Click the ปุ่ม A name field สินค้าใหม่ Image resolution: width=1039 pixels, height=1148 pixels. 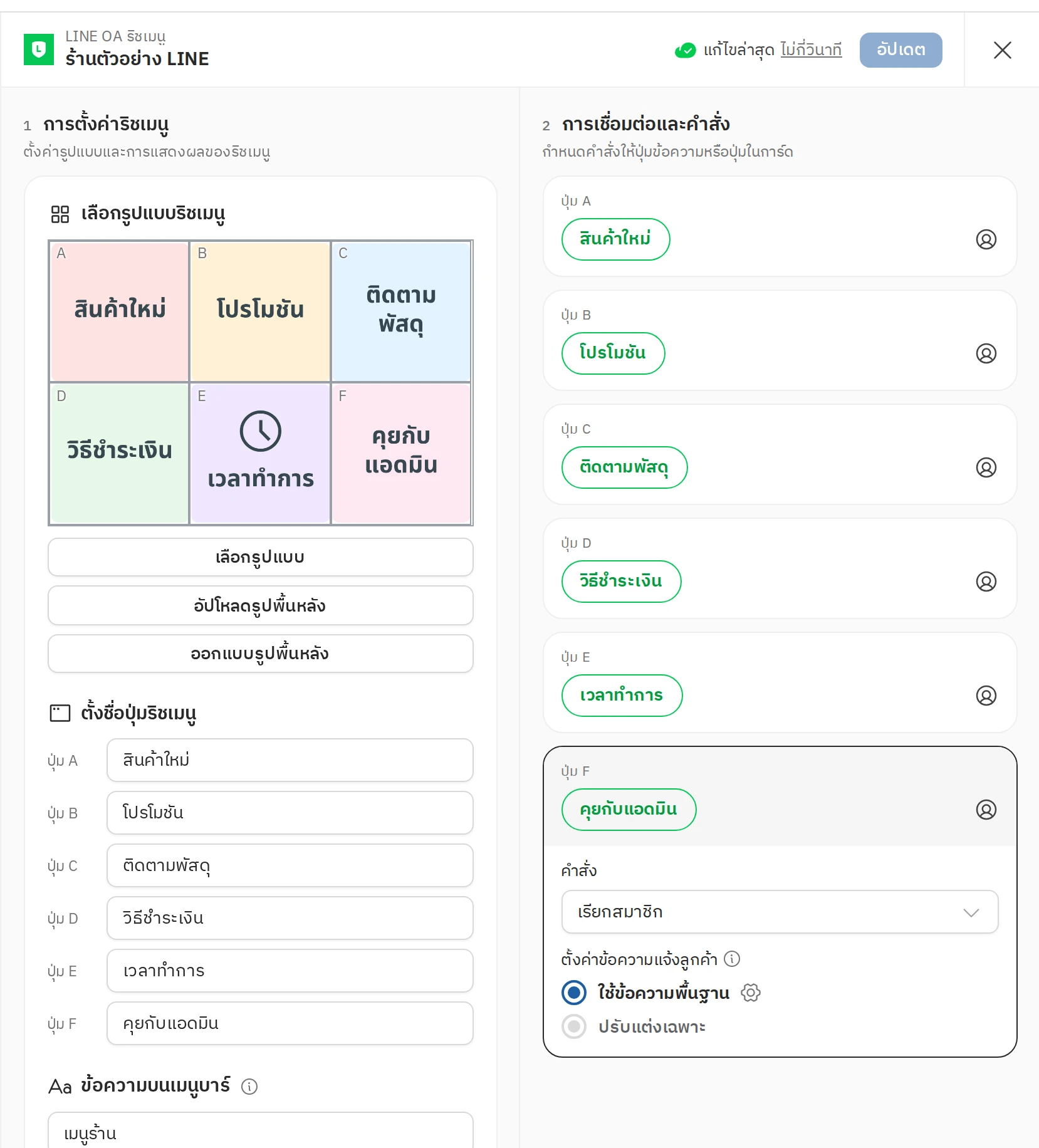pos(290,760)
